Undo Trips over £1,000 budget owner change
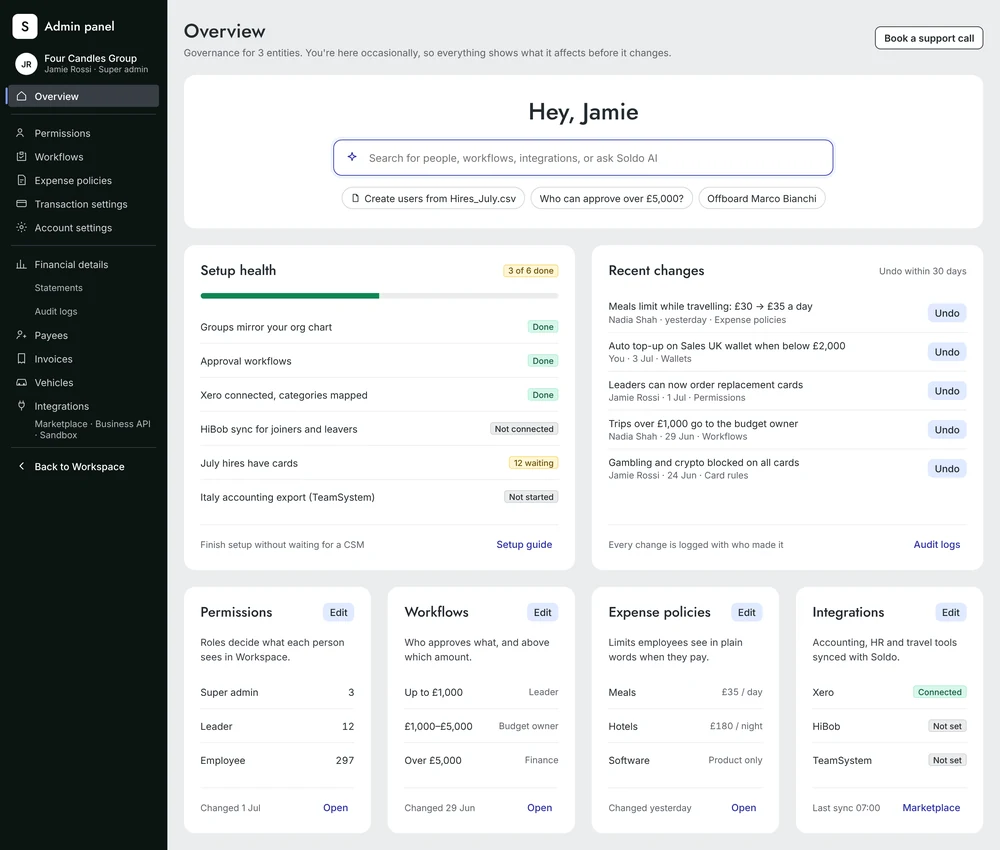1000x850 pixels. coord(946,430)
